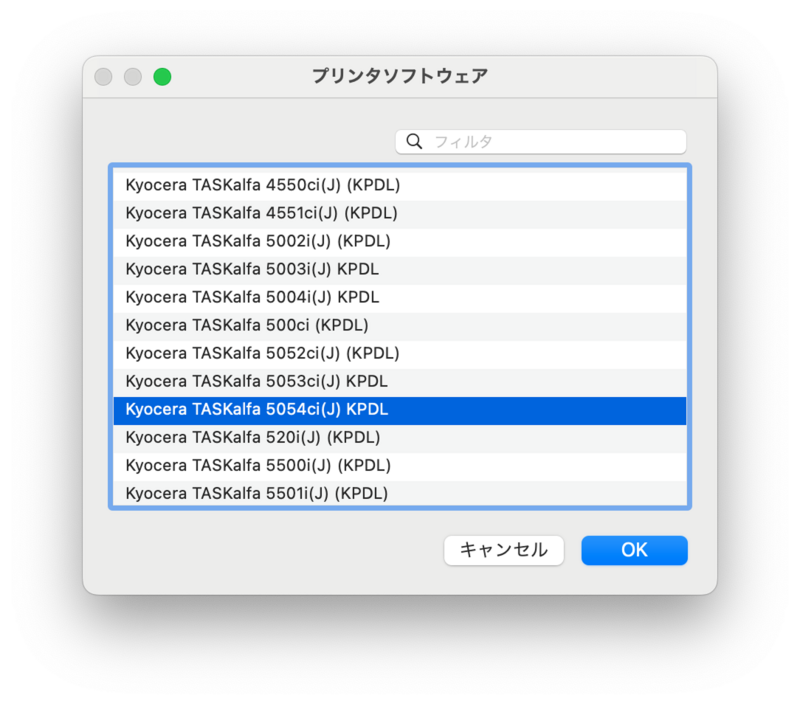Click the grayed-out minimize window button

point(132,77)
